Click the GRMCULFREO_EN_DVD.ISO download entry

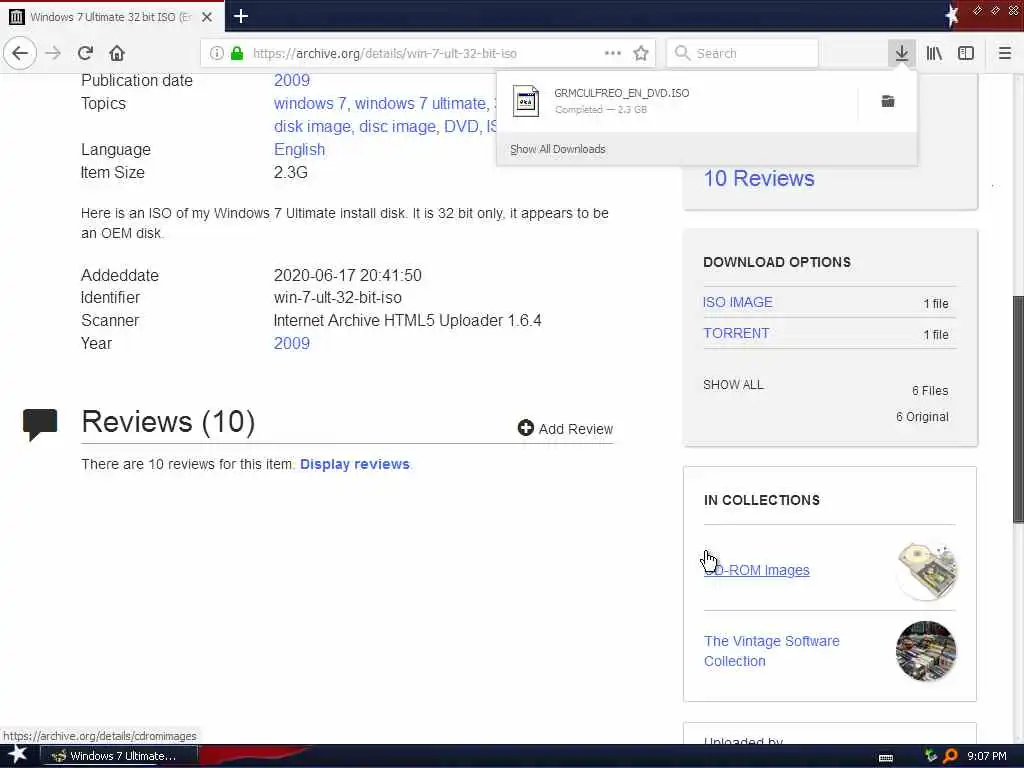678,101
